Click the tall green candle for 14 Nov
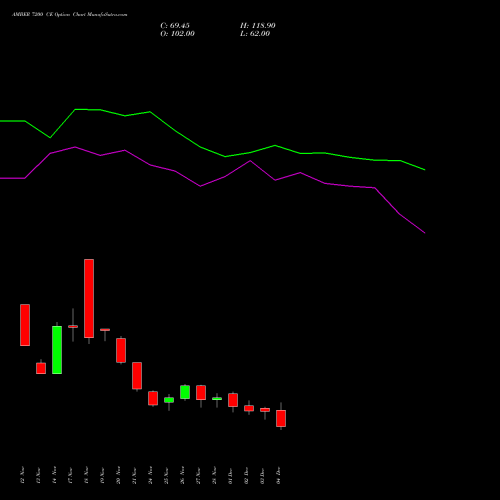Screen dimensions: 500x500 coord(57,350)
